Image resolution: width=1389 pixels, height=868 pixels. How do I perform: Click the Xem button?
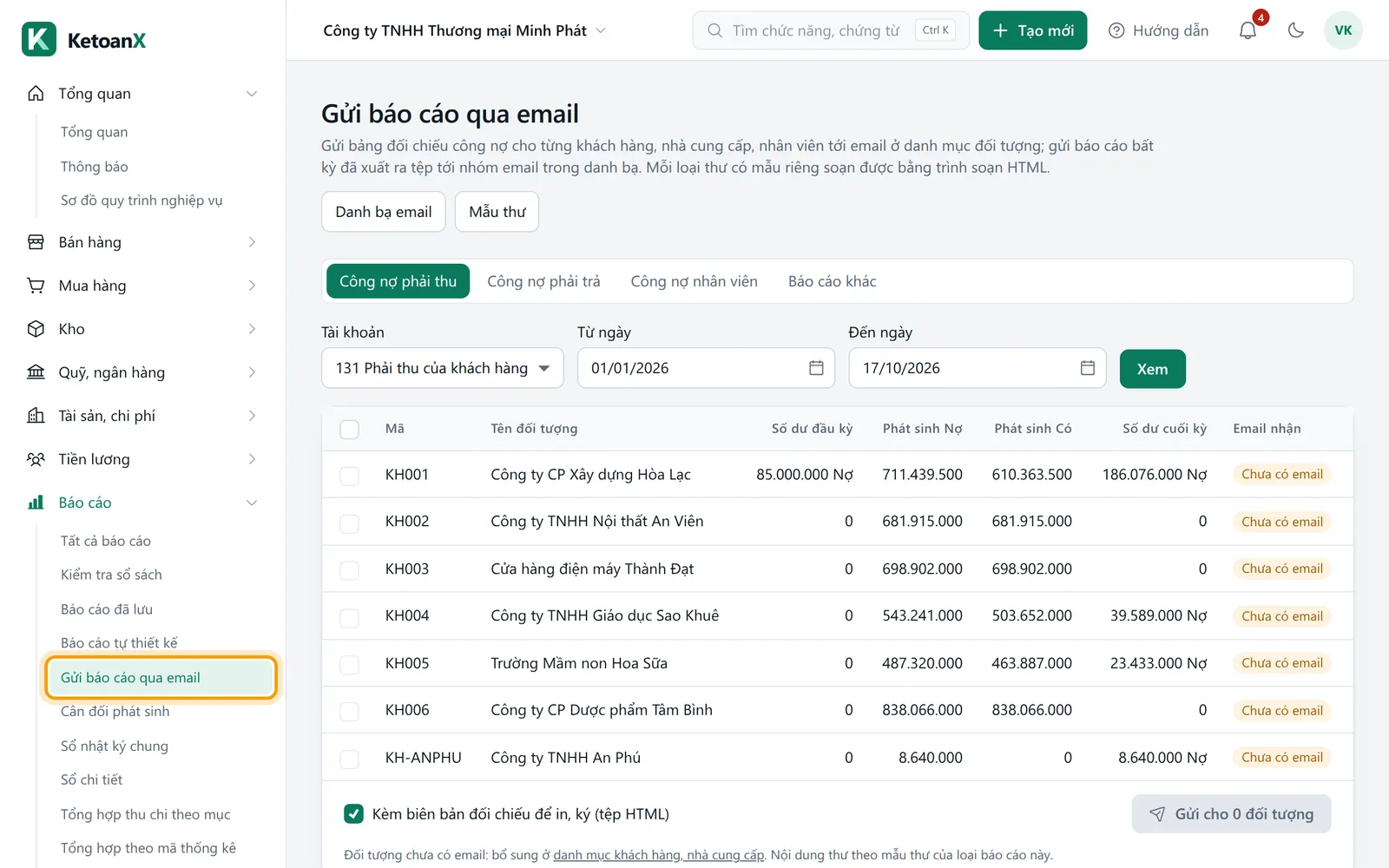(1152, 369)
